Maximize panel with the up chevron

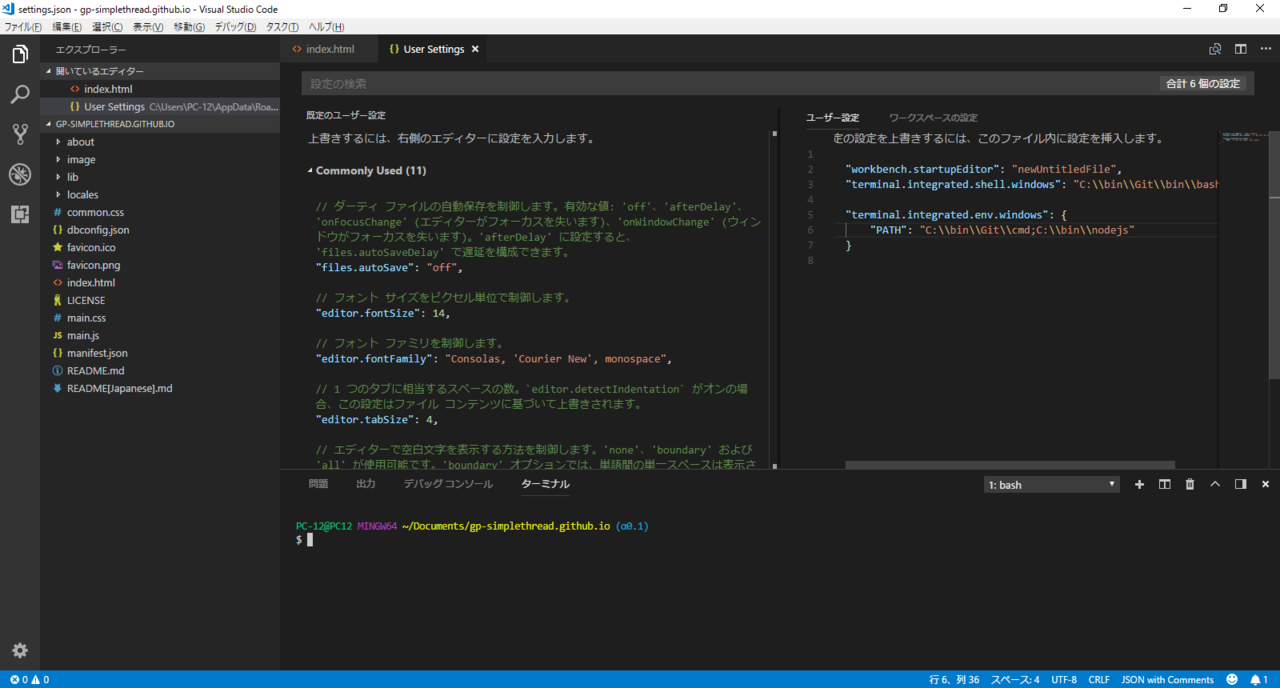click(x=1215, y=484)
